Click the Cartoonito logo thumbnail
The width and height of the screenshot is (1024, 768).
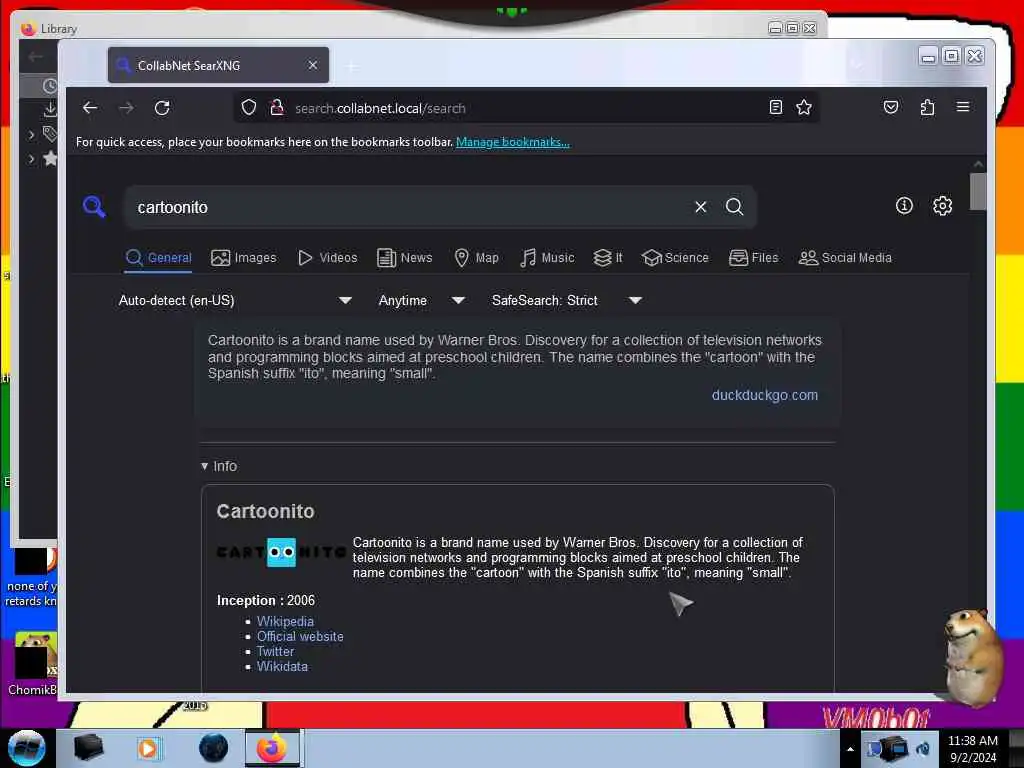(x=281, y=552)
